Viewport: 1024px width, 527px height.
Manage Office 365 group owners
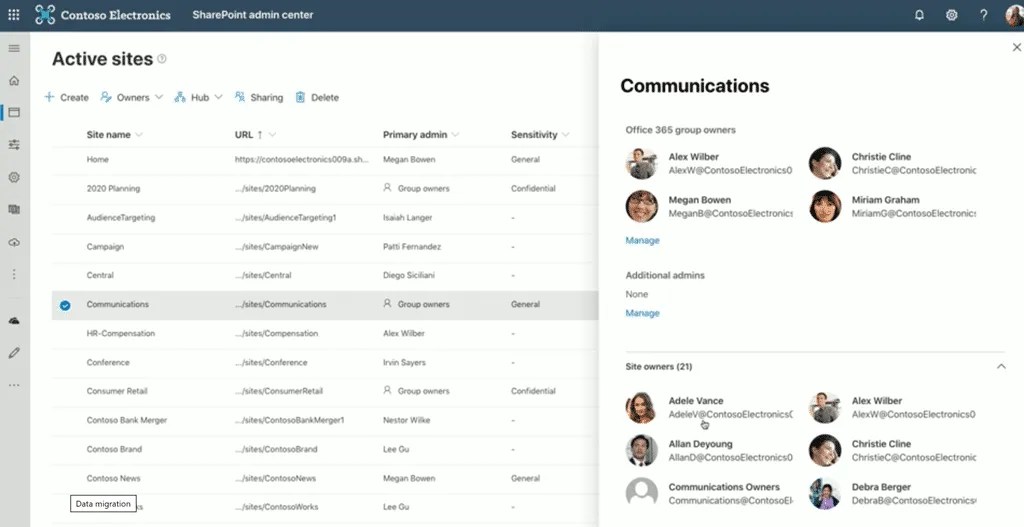[x=643, y=240]
